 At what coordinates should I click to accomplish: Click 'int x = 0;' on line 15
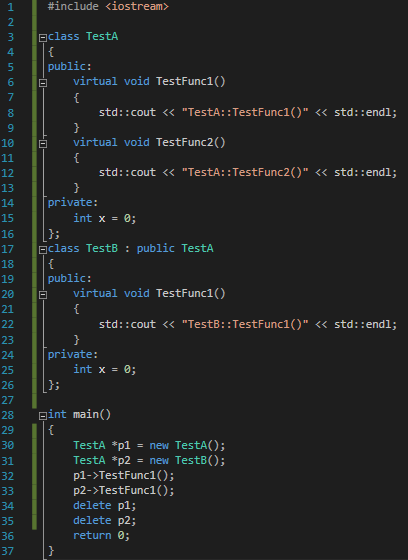point(105,218)
